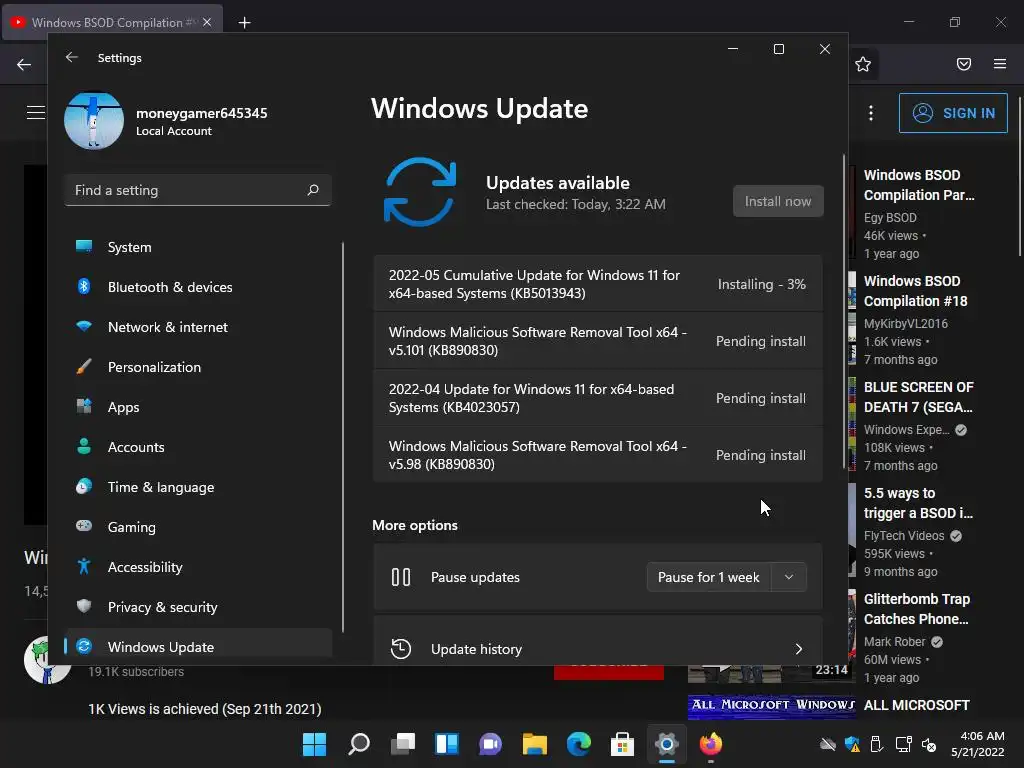Open Personalization settings

click(199, 367)
